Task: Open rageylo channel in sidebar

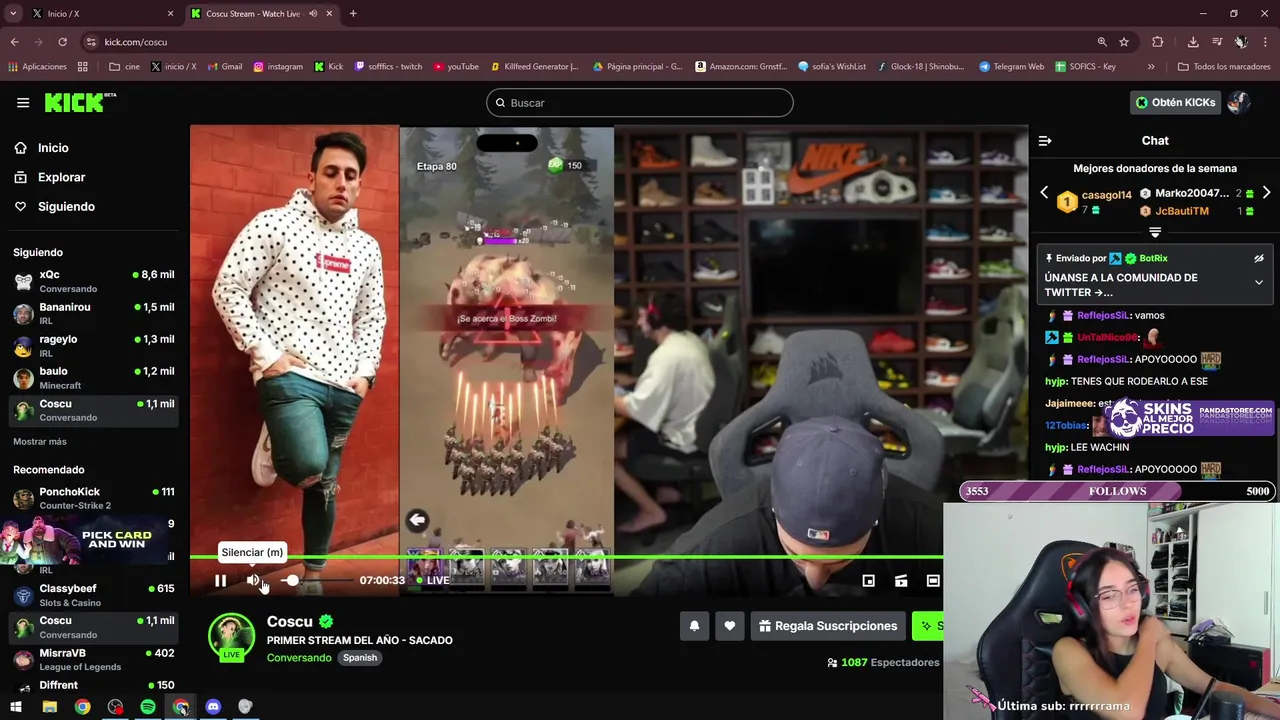Action: pyautogui.click(x=92, y=345)
